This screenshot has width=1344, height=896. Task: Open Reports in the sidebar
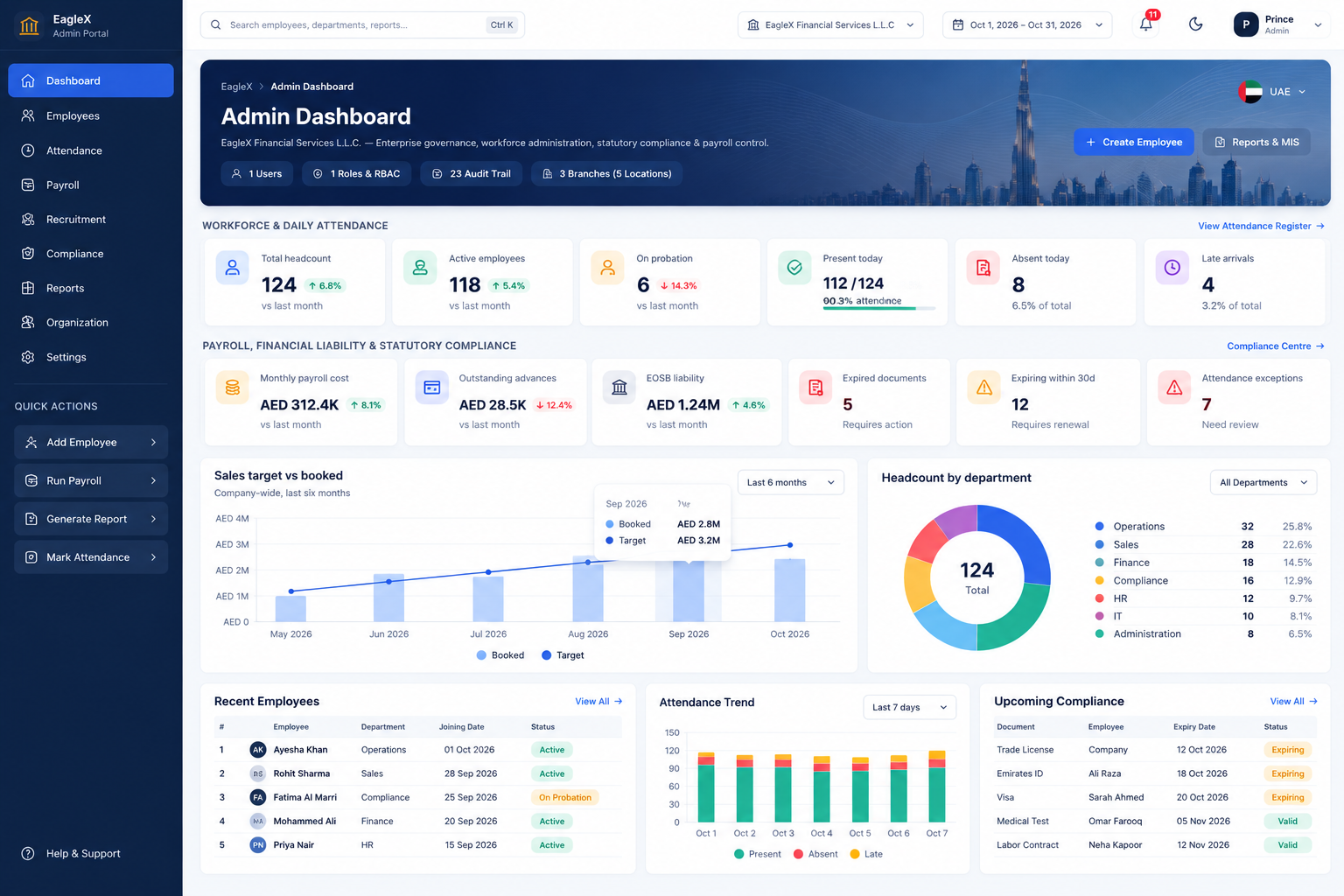click(x=91, y=288)
